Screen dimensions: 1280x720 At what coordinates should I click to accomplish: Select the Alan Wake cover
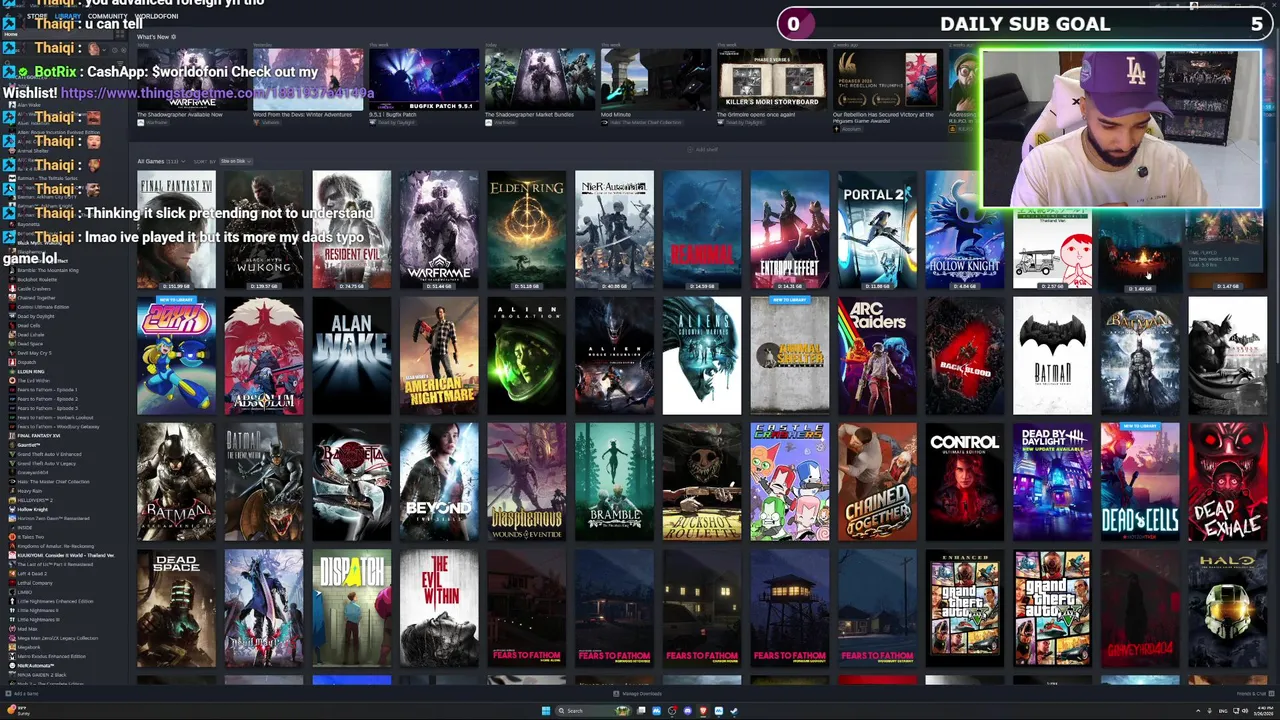[351, 355]
